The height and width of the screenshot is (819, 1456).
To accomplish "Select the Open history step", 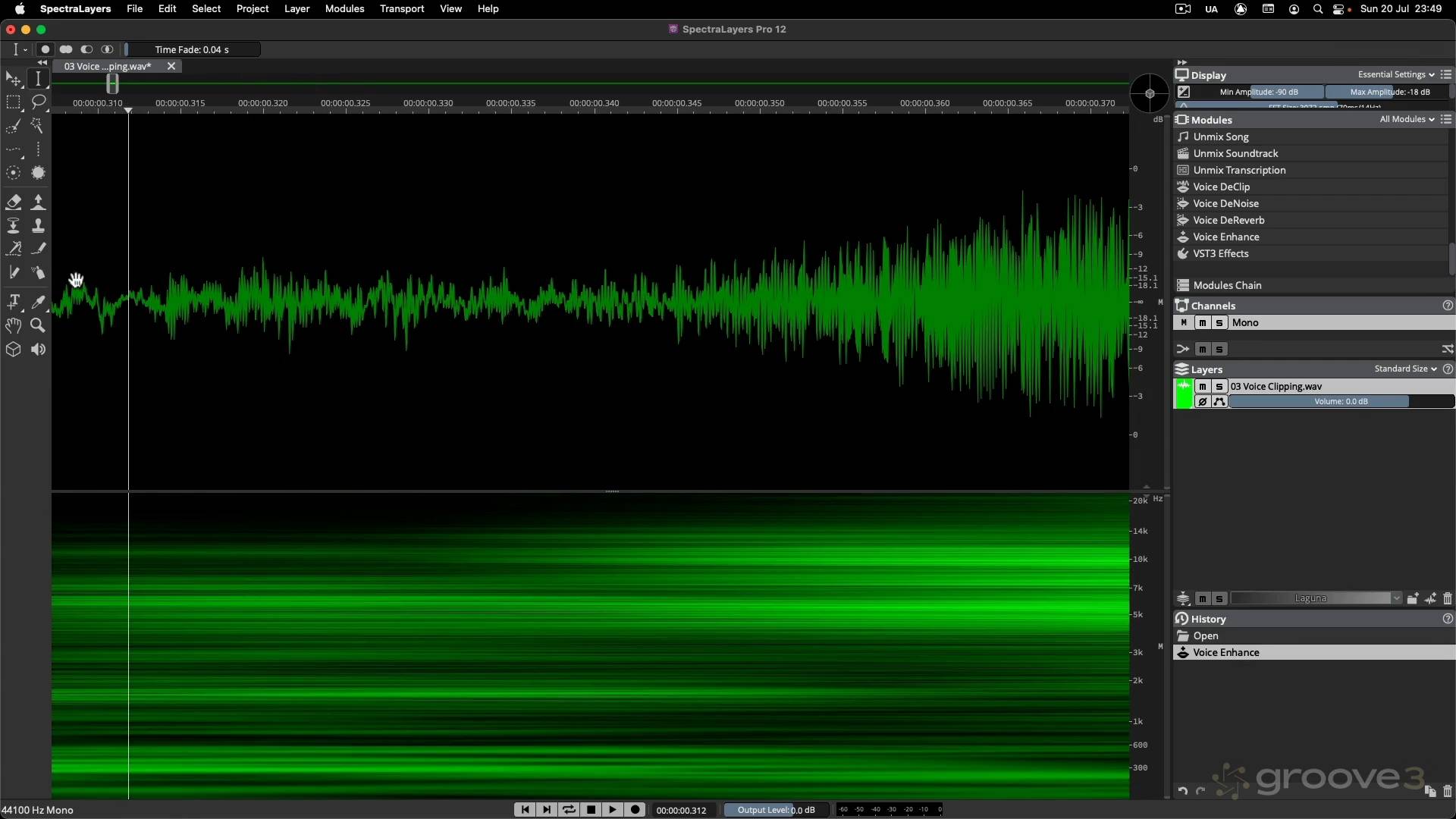I will [x=1205, y=635].
